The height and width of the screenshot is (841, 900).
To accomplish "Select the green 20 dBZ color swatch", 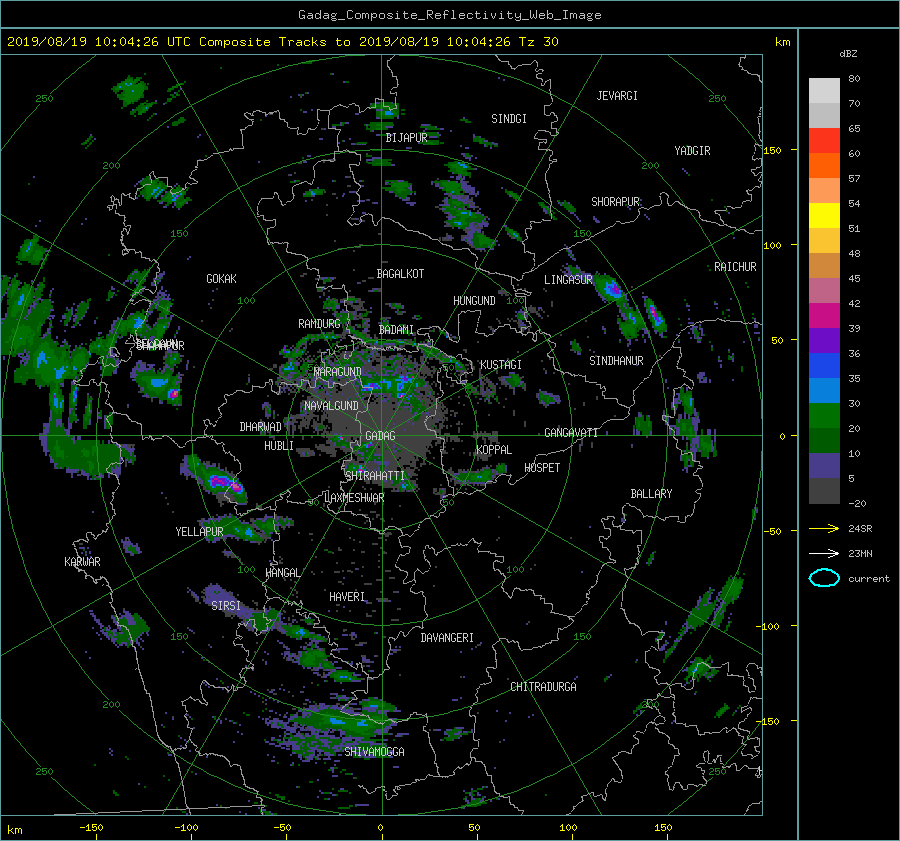I will coord(824,416).
